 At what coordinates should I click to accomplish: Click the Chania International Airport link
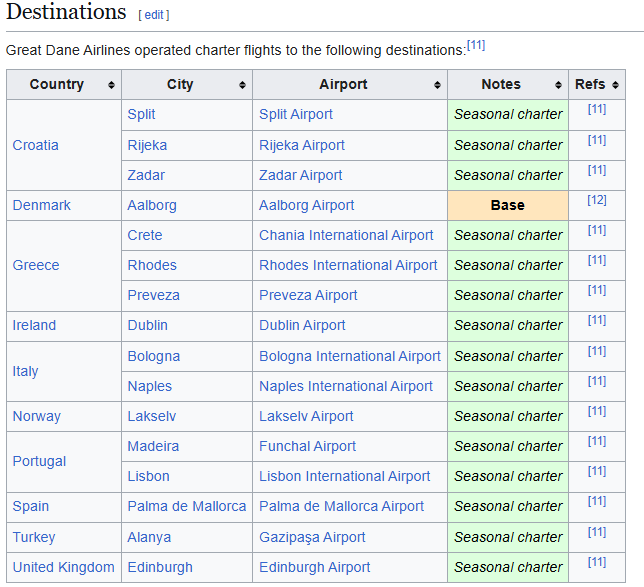tap(346, 235)
